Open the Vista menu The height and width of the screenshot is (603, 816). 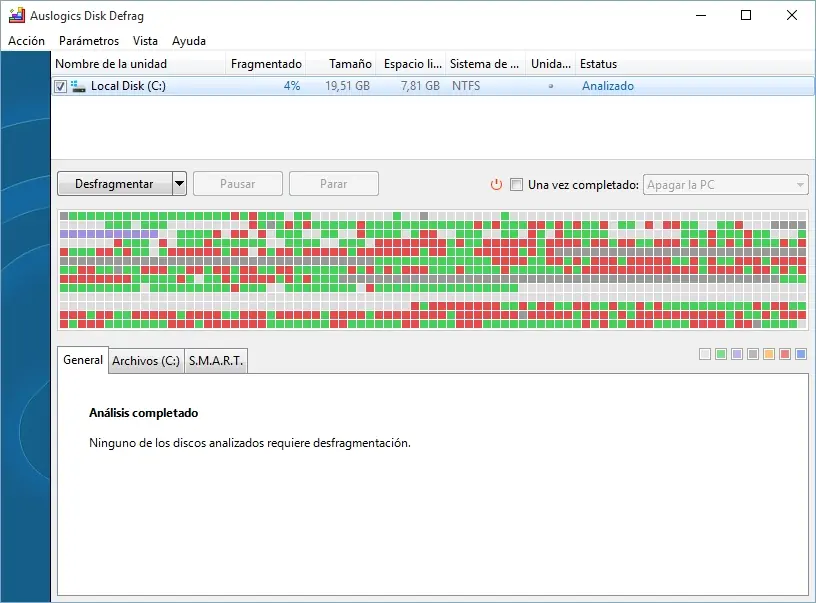(x=145, y=41)
